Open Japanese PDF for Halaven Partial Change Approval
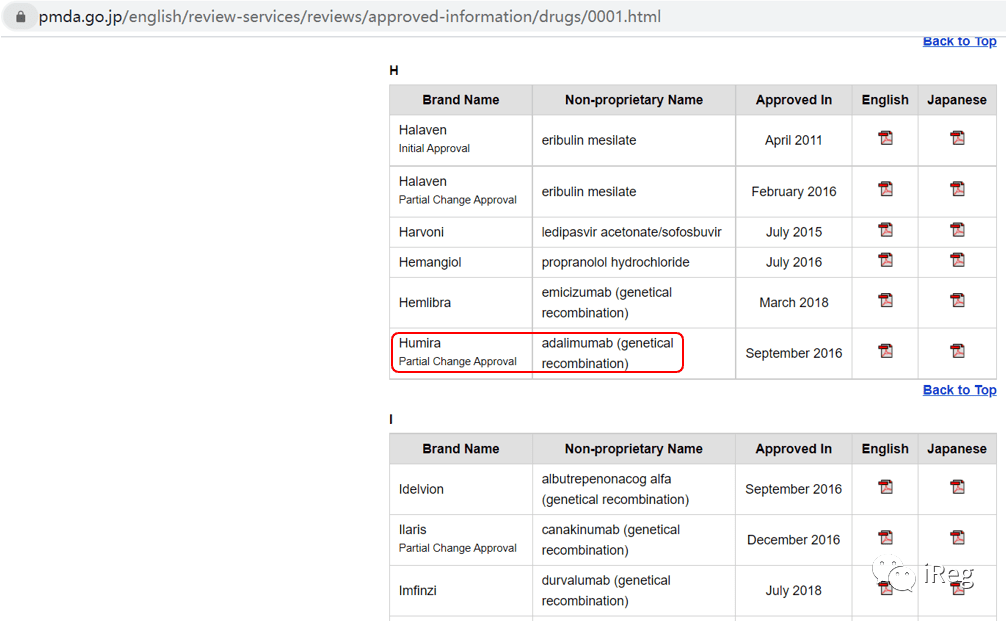 [957, 189]
